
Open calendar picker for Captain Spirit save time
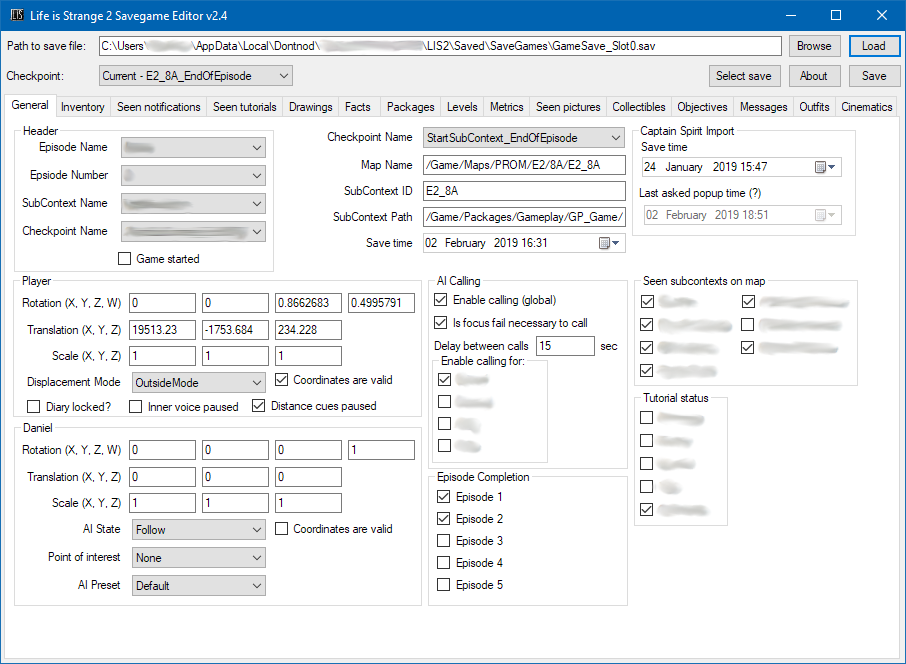(x=825, y=167)
